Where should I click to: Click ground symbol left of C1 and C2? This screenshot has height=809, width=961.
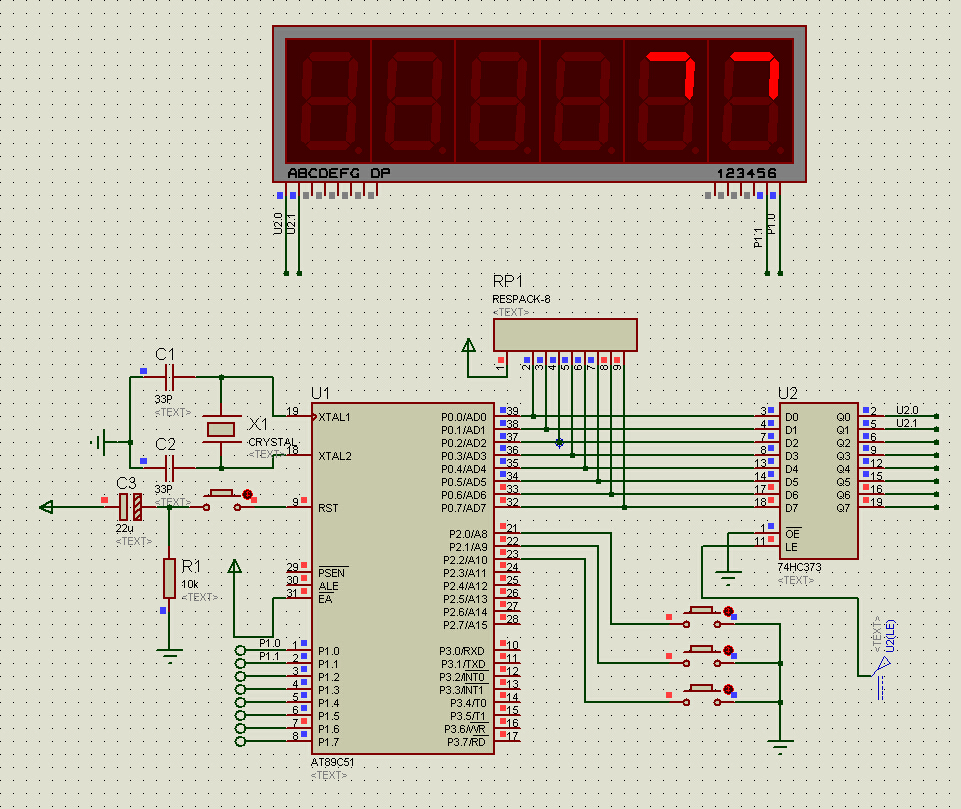(x=99, y=442)
